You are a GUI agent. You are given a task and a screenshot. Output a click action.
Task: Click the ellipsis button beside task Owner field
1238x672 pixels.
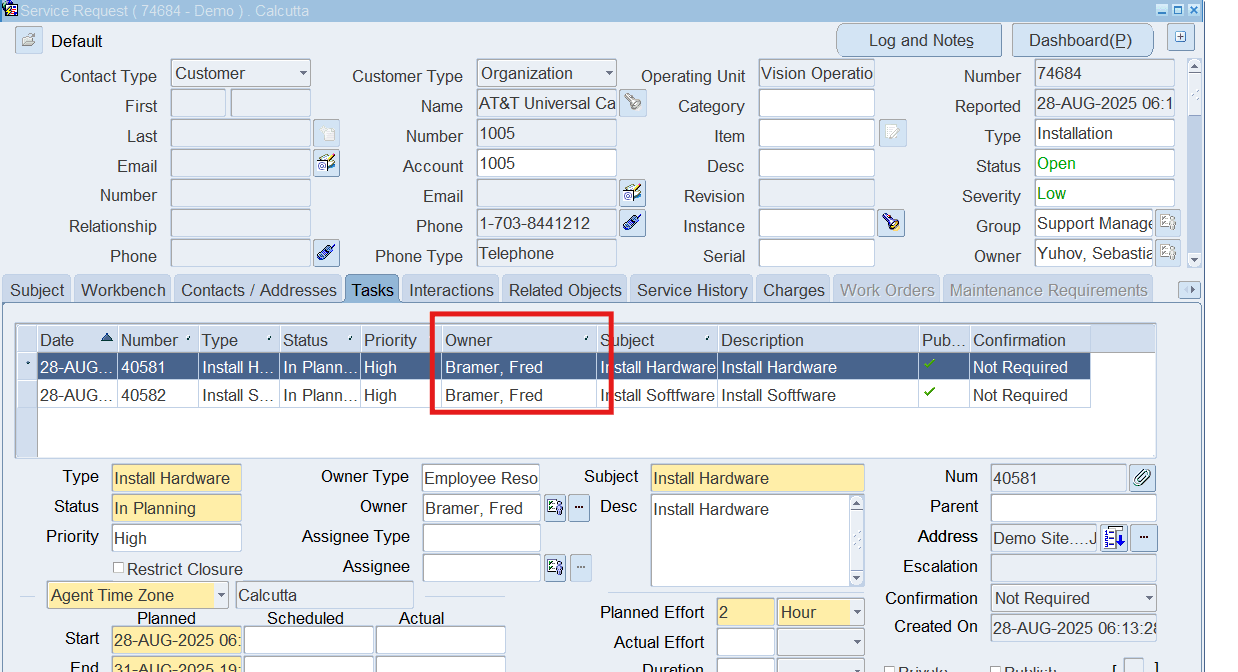pos(580,508)
